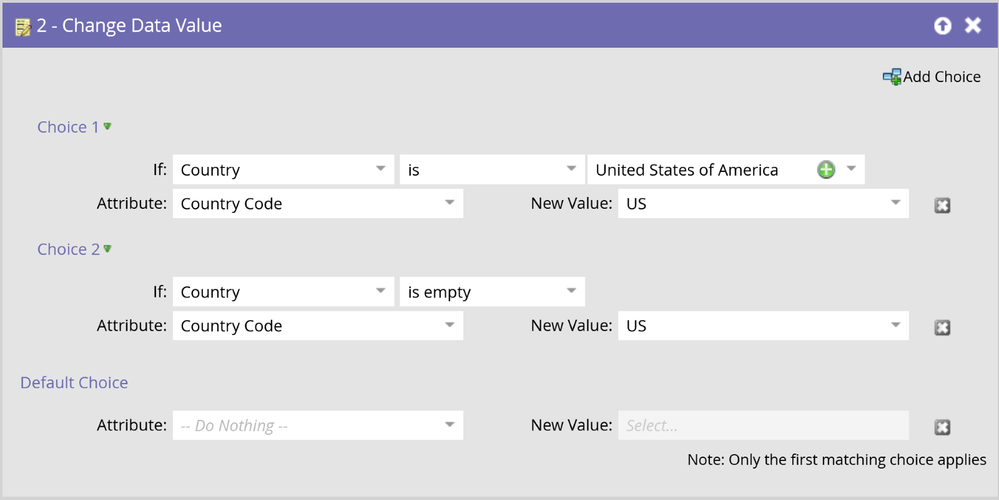Expand the Choice 2 green arrow menu
Image resolution: width=999 pixels, height=500 pixels.
click(107, 249)
